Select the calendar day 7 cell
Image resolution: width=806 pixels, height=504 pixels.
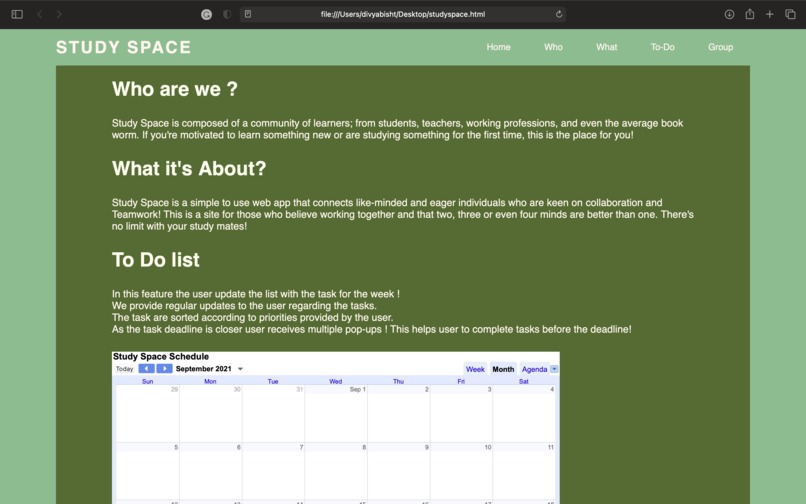coord(273,472)
